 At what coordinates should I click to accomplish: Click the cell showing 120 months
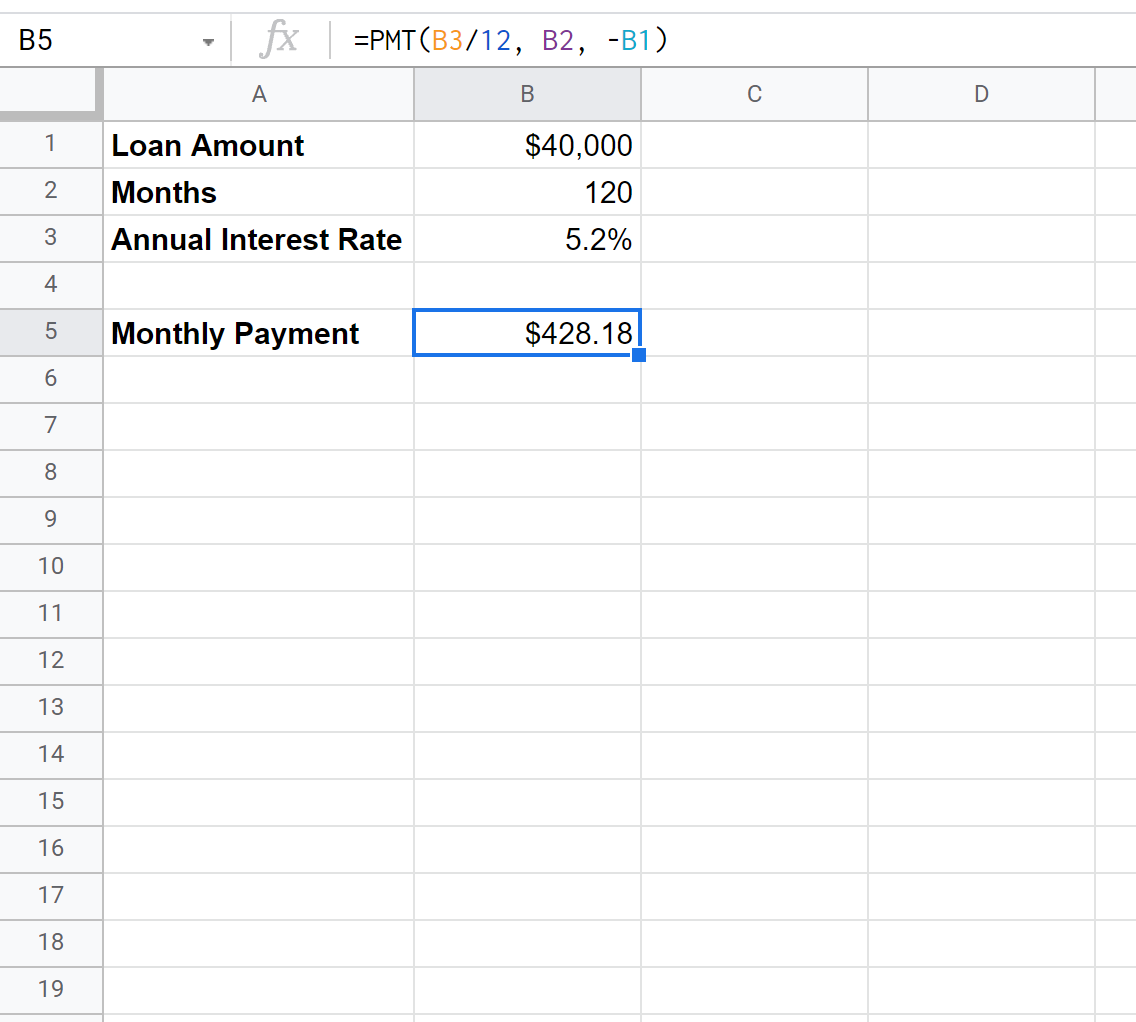[527, 192]
